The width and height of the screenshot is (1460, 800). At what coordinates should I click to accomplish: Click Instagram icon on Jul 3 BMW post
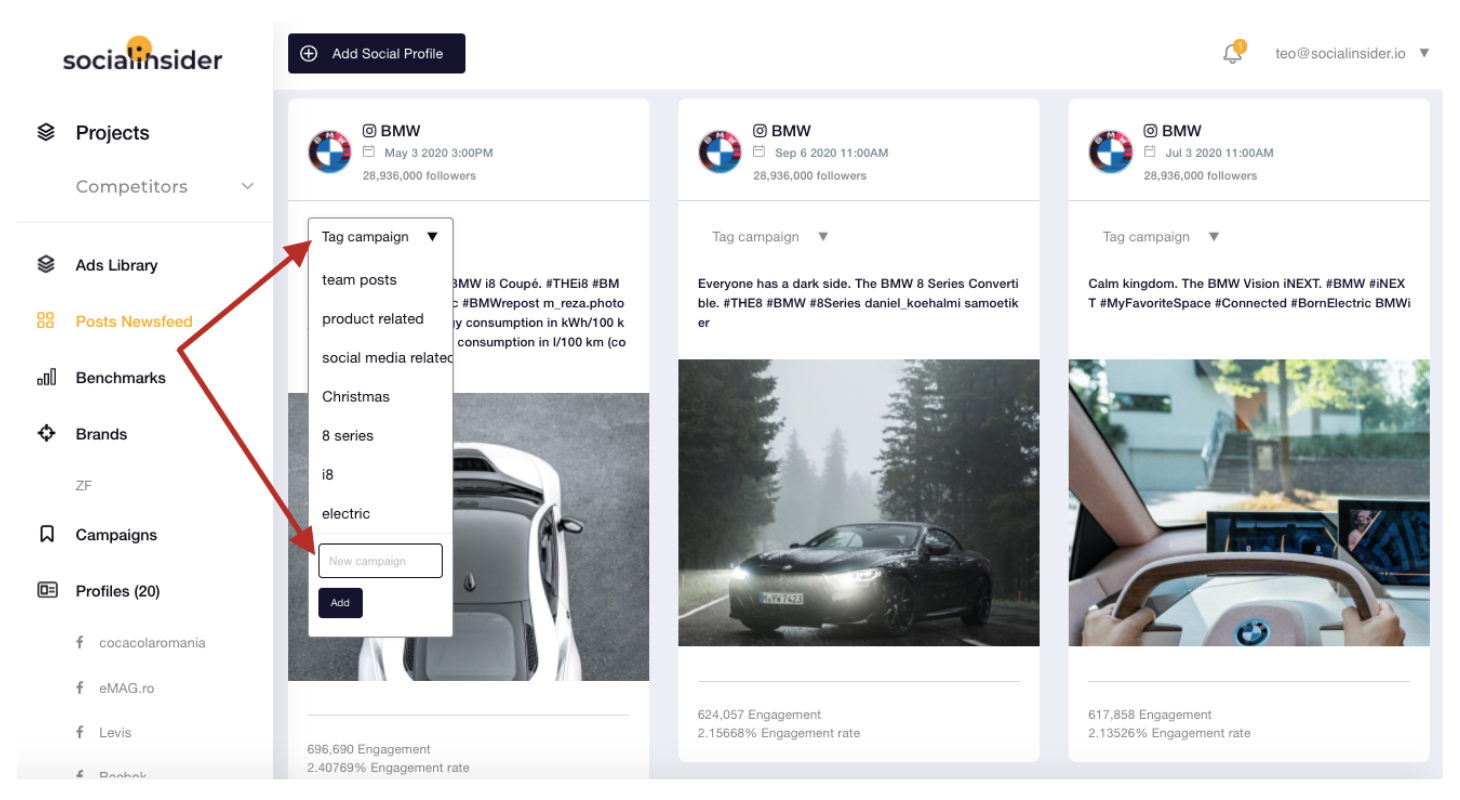click(x=1150, y=131)
